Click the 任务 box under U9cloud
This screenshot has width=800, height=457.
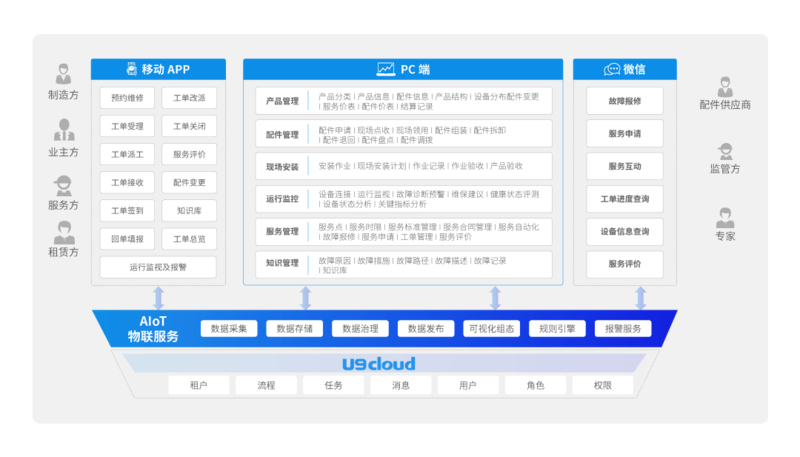333,385
